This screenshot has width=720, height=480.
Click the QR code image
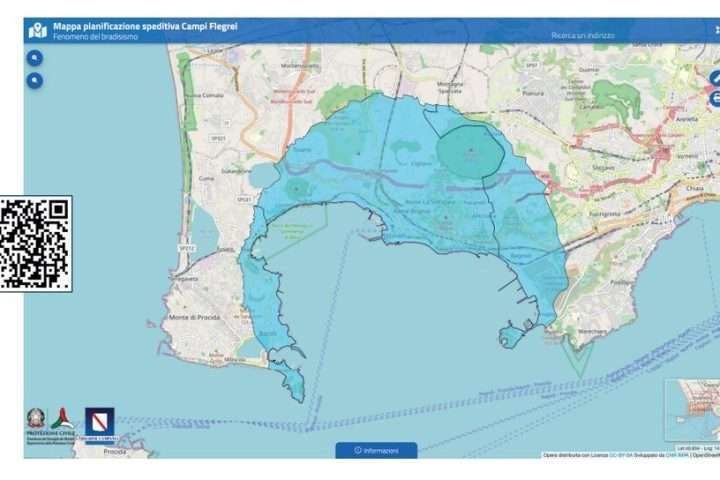[36, 243]
